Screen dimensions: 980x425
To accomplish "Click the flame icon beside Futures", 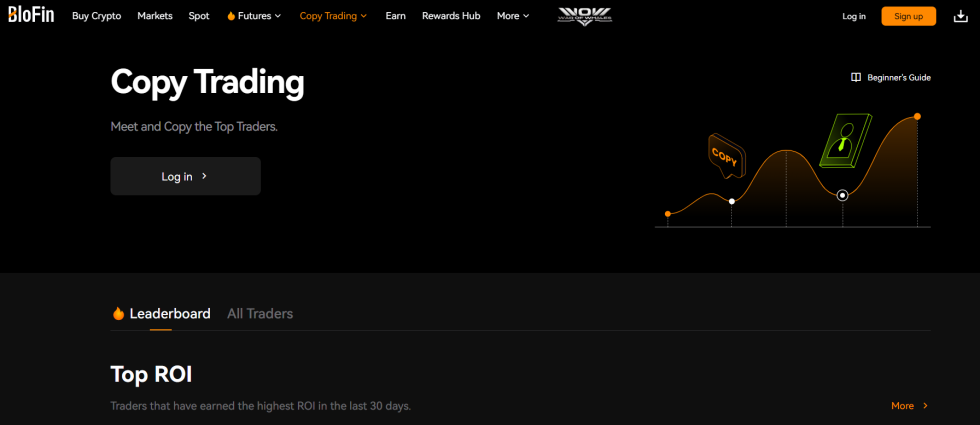I will 231,16.
